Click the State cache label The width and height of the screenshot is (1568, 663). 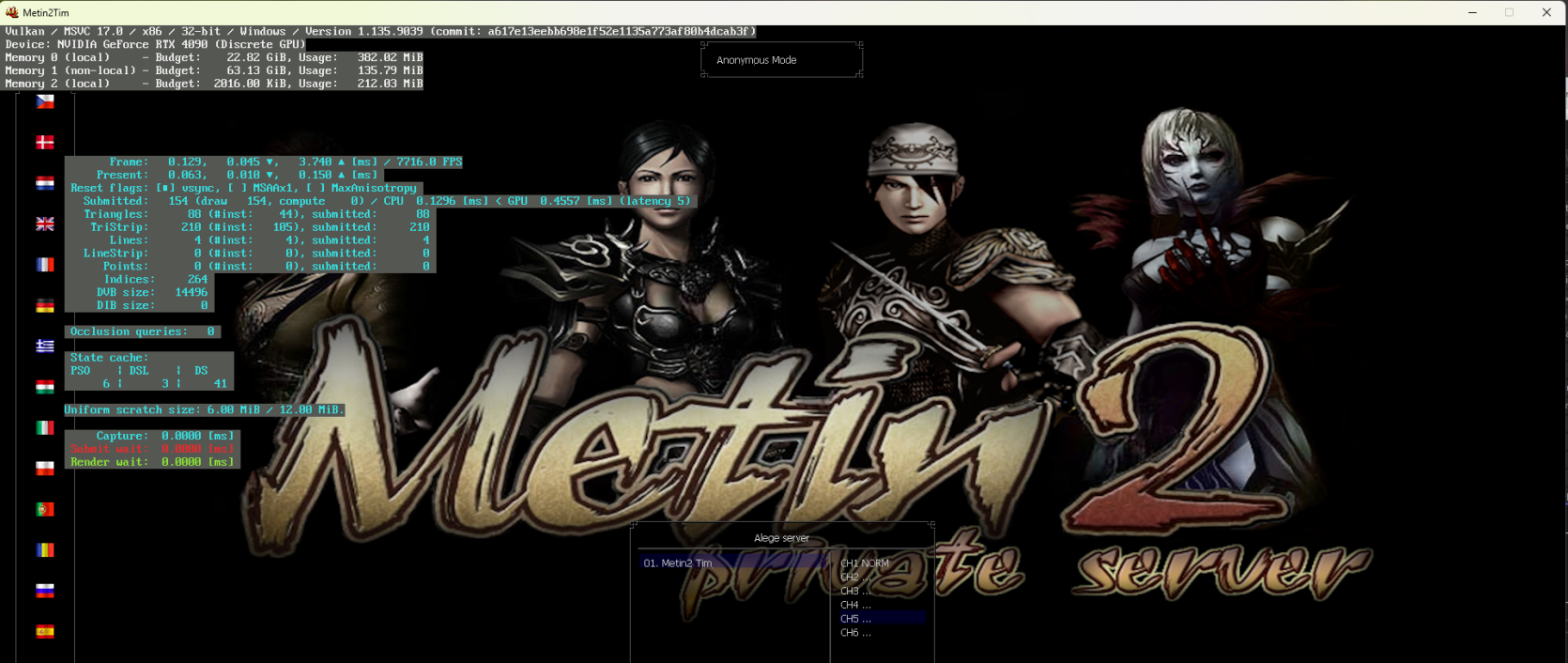tap(109, 358)
